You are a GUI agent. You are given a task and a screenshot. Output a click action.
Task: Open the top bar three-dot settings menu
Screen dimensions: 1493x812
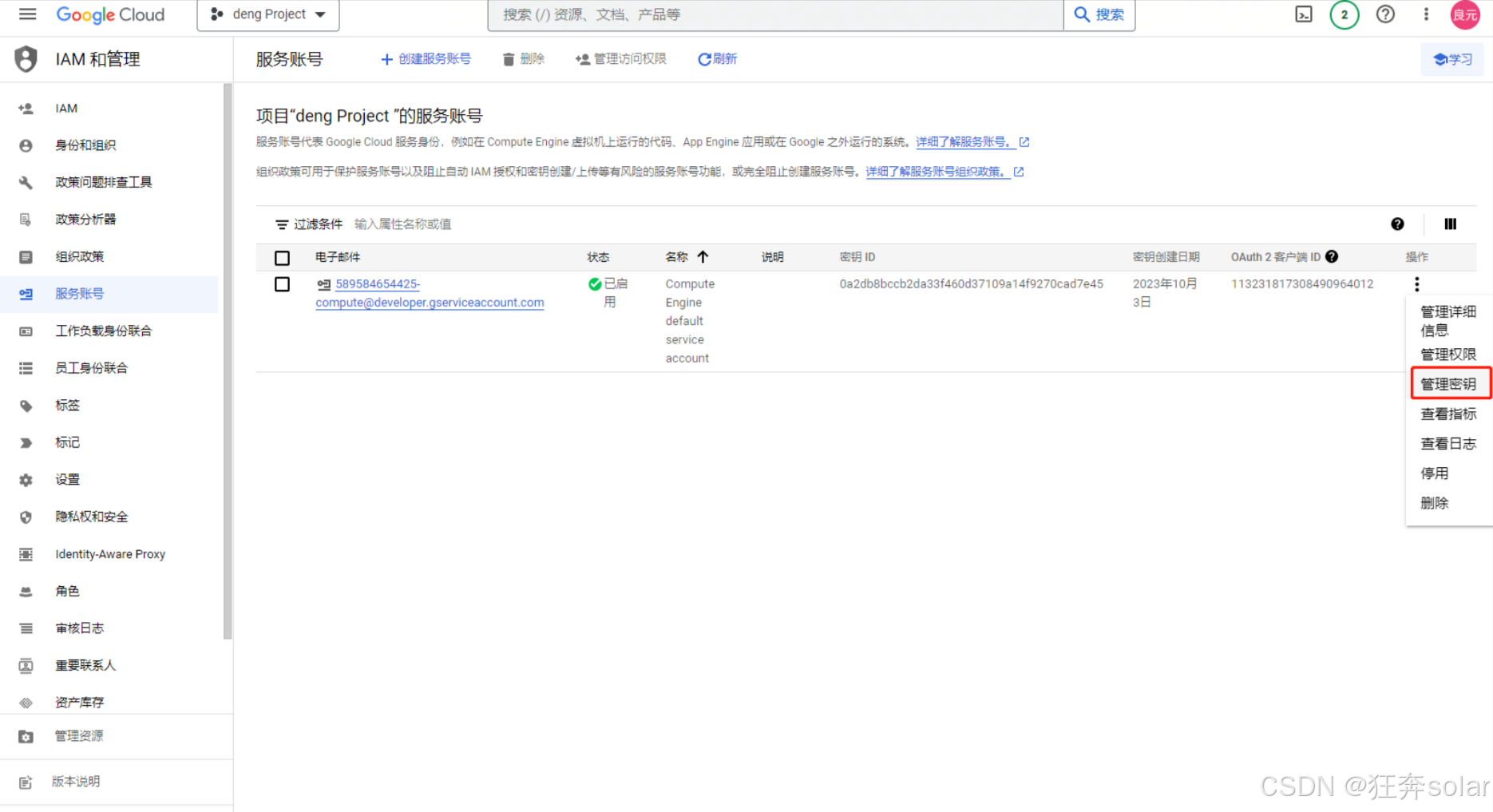pos(1426,14)
